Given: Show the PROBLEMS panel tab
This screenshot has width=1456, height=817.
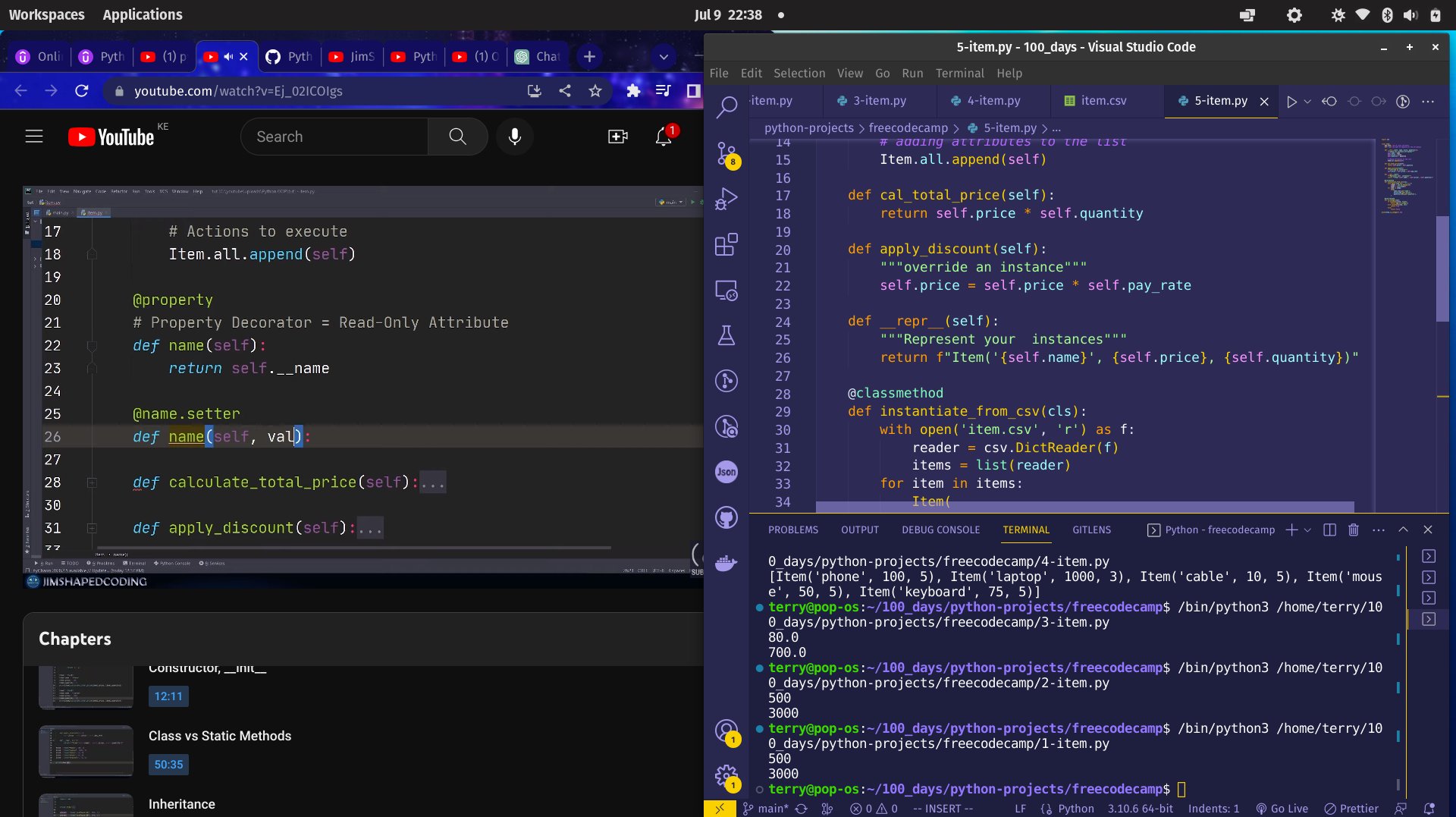Looking at the screenshot, I should click(793, 530).
